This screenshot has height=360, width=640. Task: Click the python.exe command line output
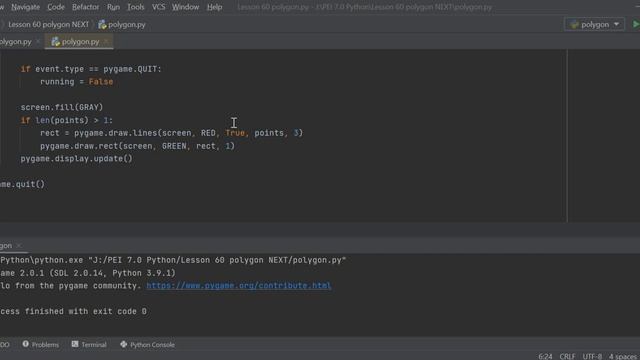[x=173, y=260]
